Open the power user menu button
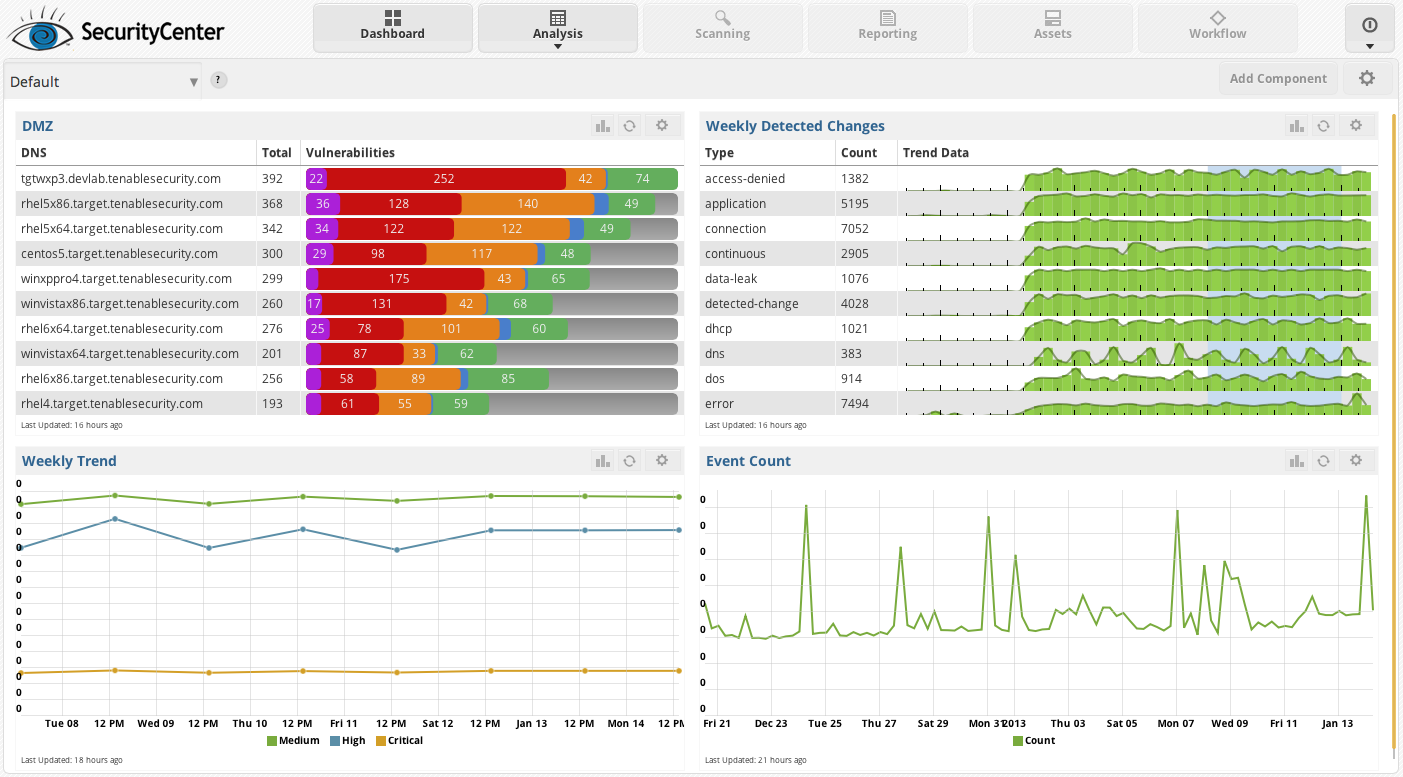Viewport: 1403px width, 777px height. (1370, 28)
